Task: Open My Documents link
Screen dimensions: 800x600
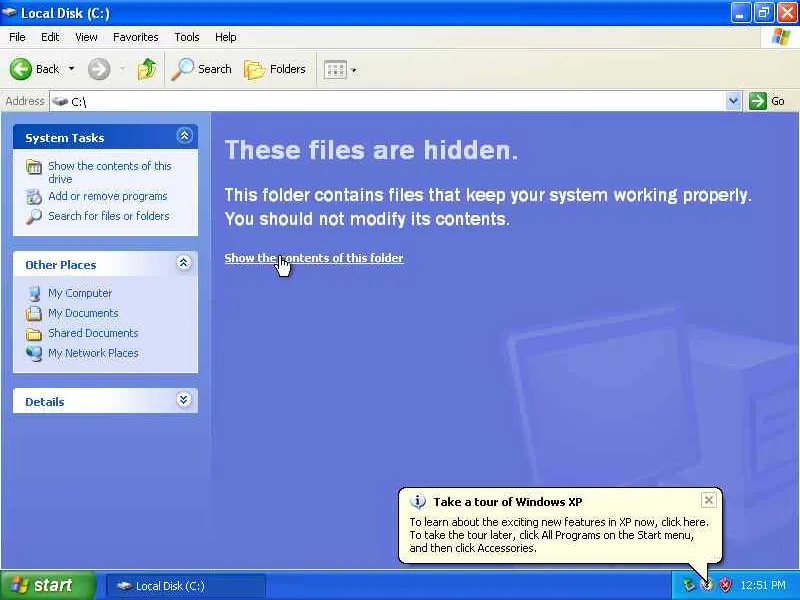Action: pyautogui.click(x=83, y=313)
